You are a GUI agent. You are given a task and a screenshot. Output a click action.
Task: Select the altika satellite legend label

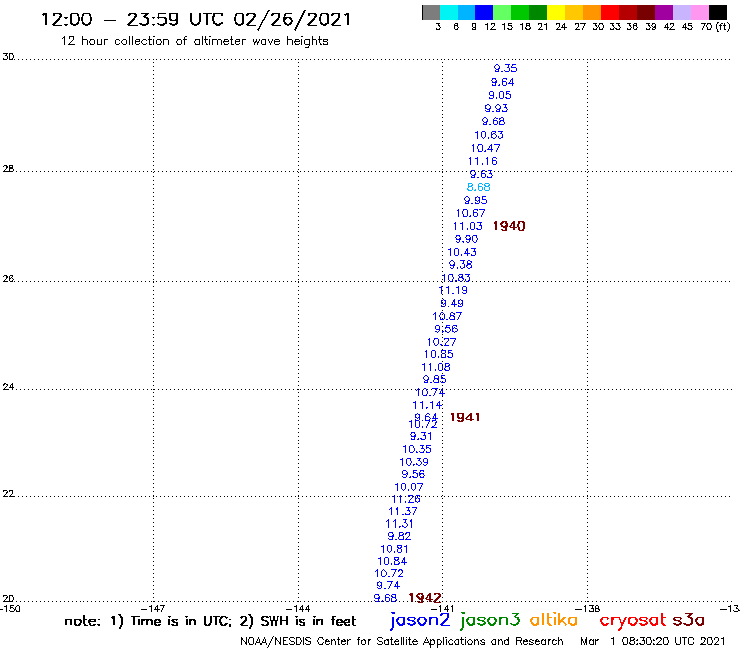point(554,620)
